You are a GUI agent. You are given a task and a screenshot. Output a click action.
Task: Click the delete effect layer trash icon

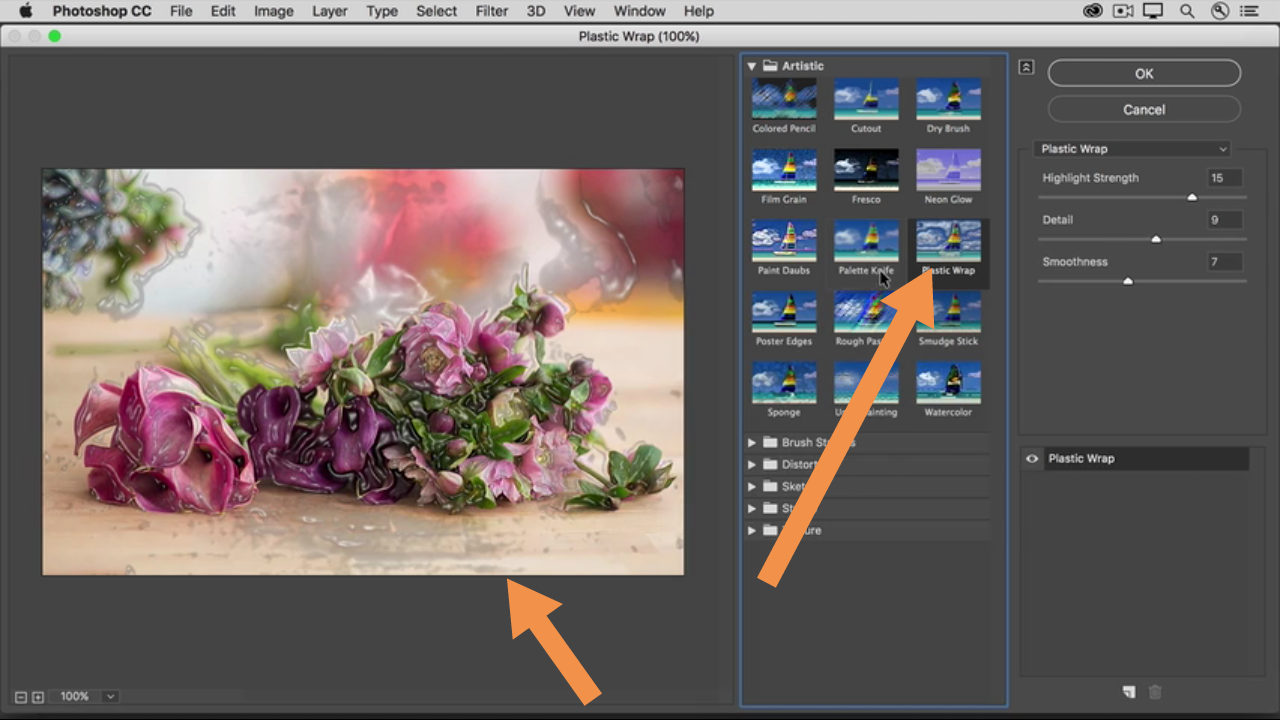point(1155,692)
